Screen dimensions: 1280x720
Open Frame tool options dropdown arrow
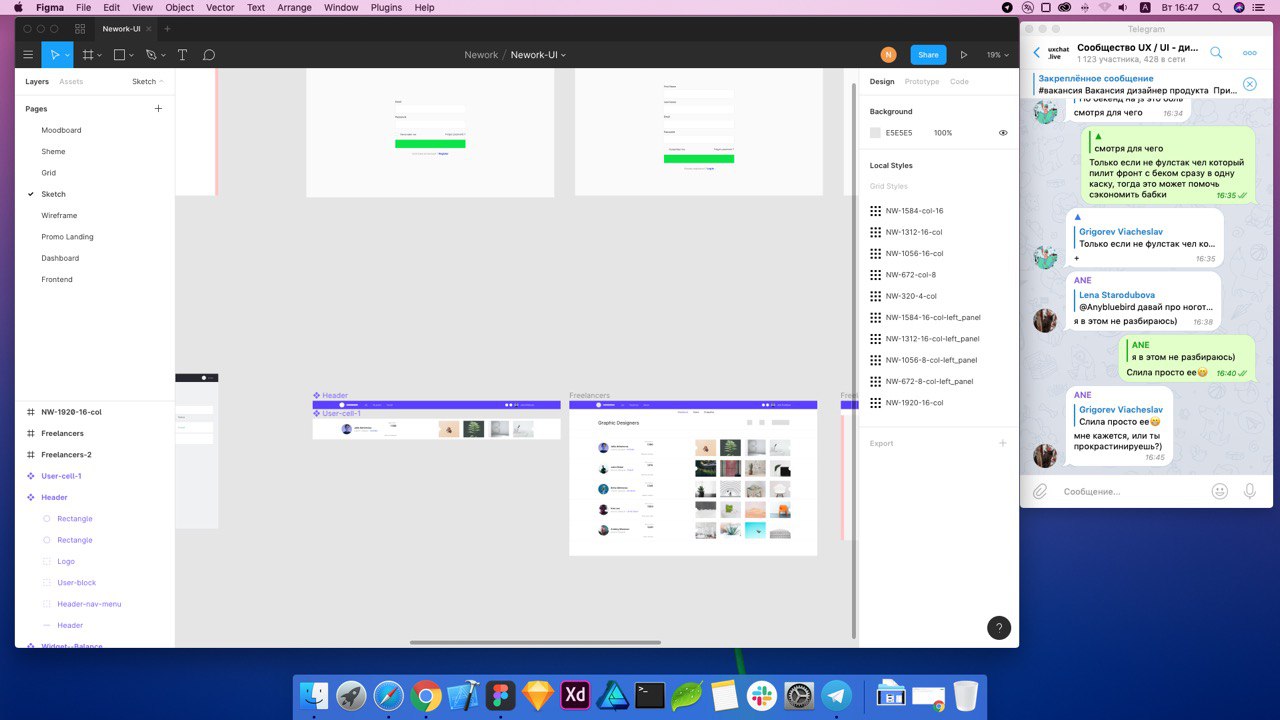tap(101, 55)
